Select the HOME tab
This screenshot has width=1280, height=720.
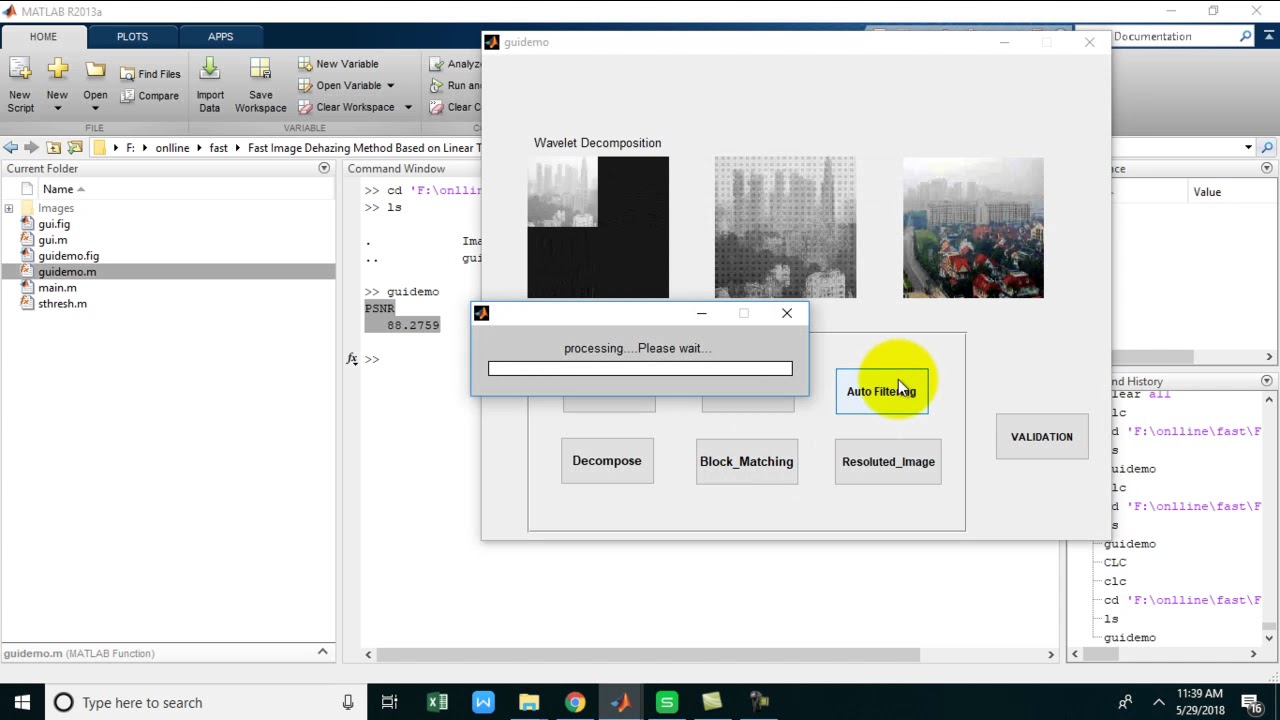pyautogui.click(x=43, y=37)
